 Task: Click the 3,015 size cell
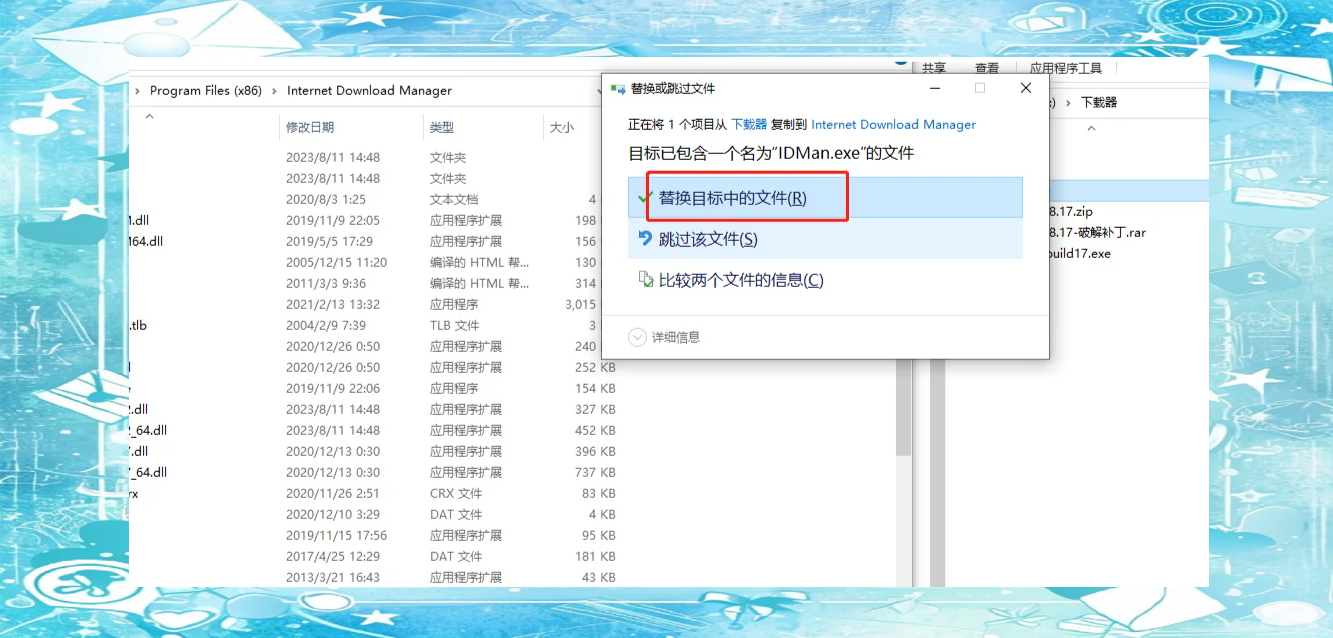581,305
